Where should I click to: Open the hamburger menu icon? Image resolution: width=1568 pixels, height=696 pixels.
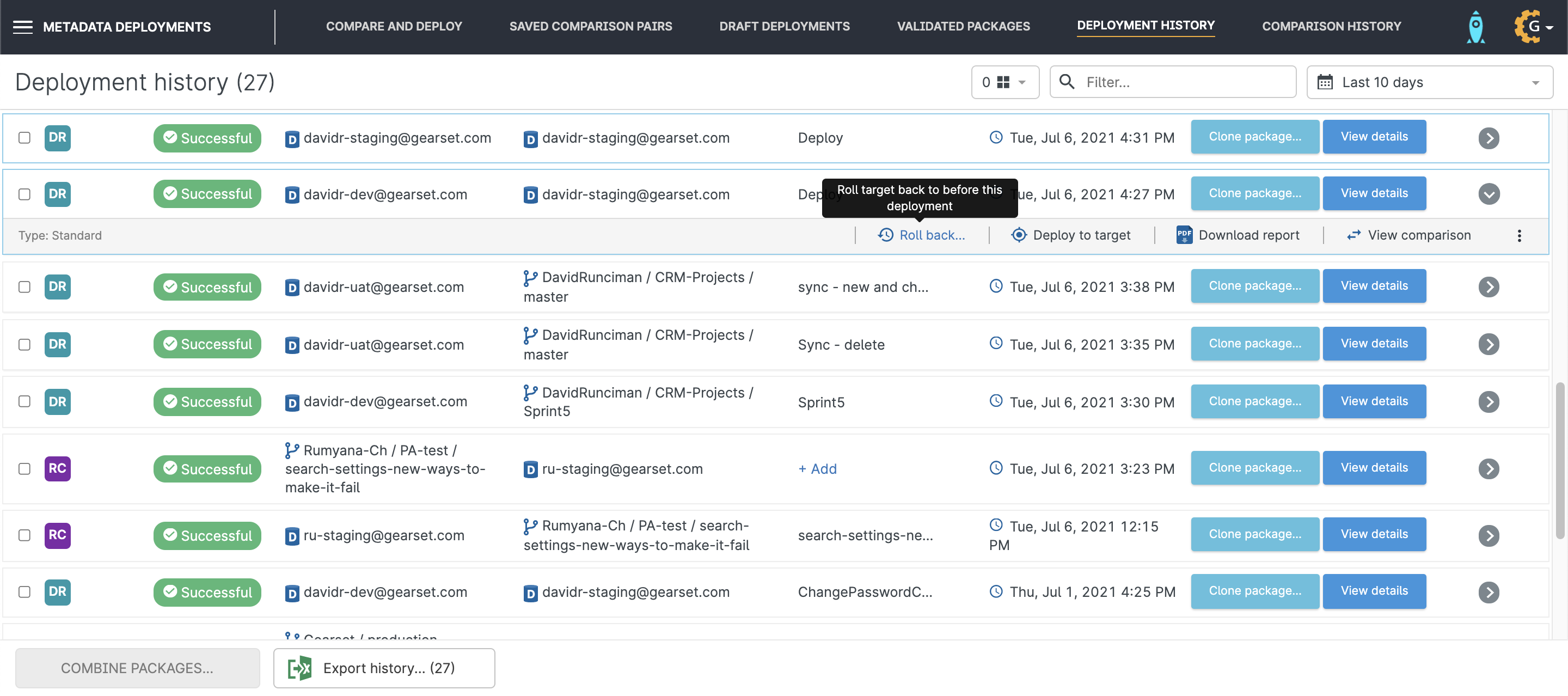(22, 27)
